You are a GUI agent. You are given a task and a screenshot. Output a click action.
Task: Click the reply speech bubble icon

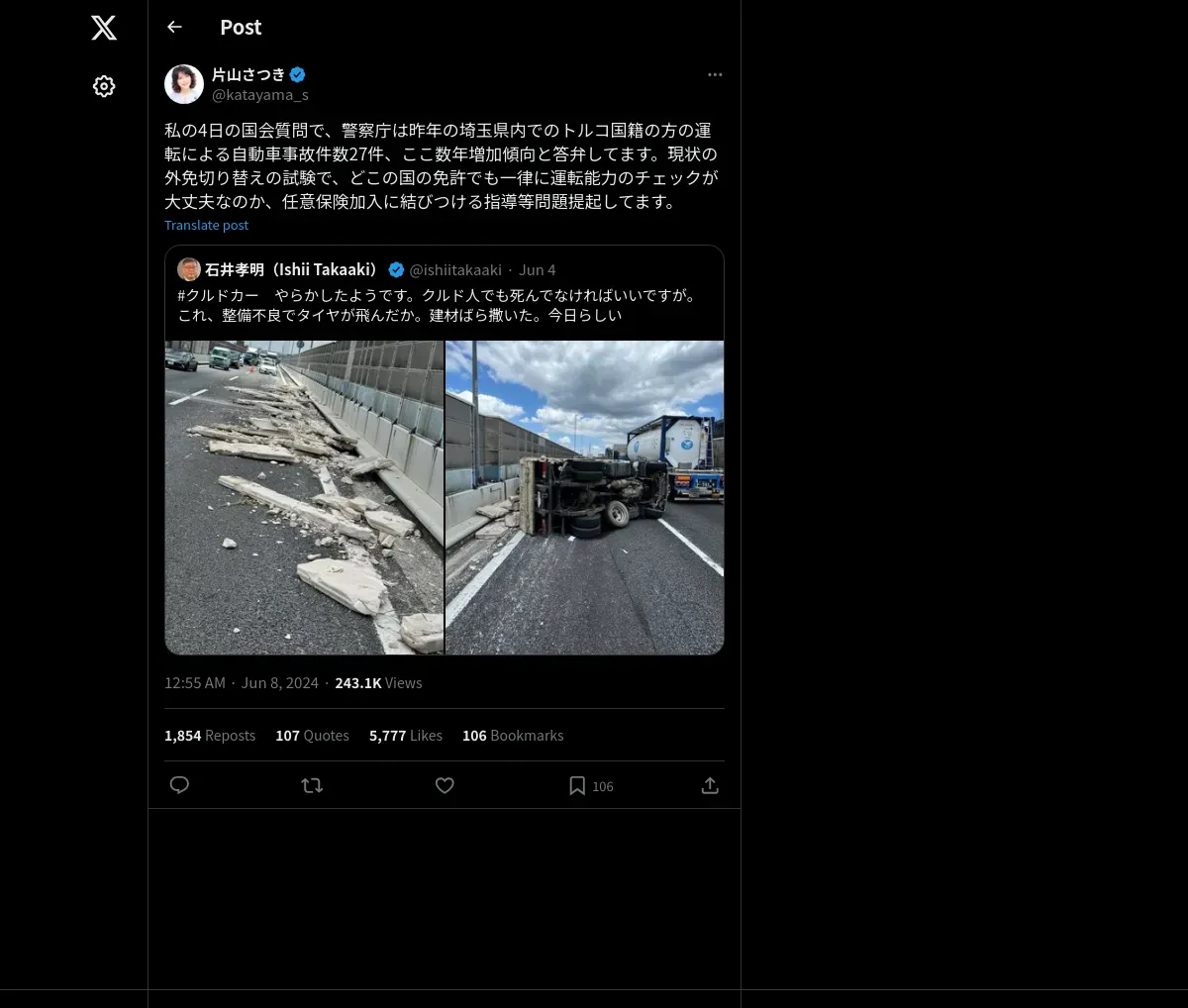click(179, 785)
